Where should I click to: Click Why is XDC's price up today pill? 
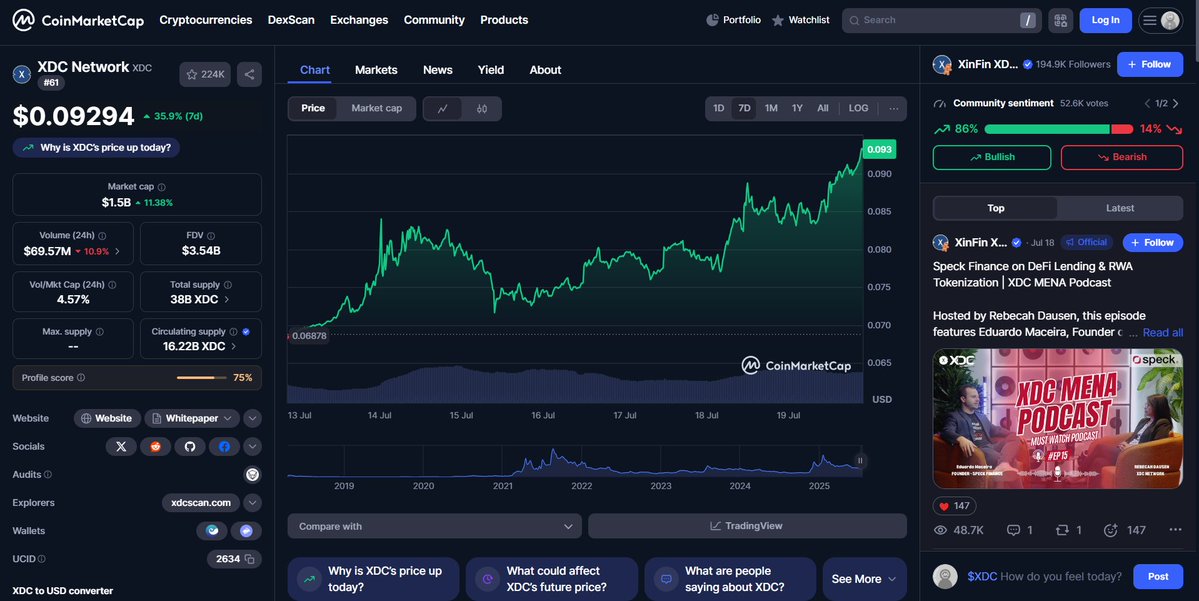(96, 148)
